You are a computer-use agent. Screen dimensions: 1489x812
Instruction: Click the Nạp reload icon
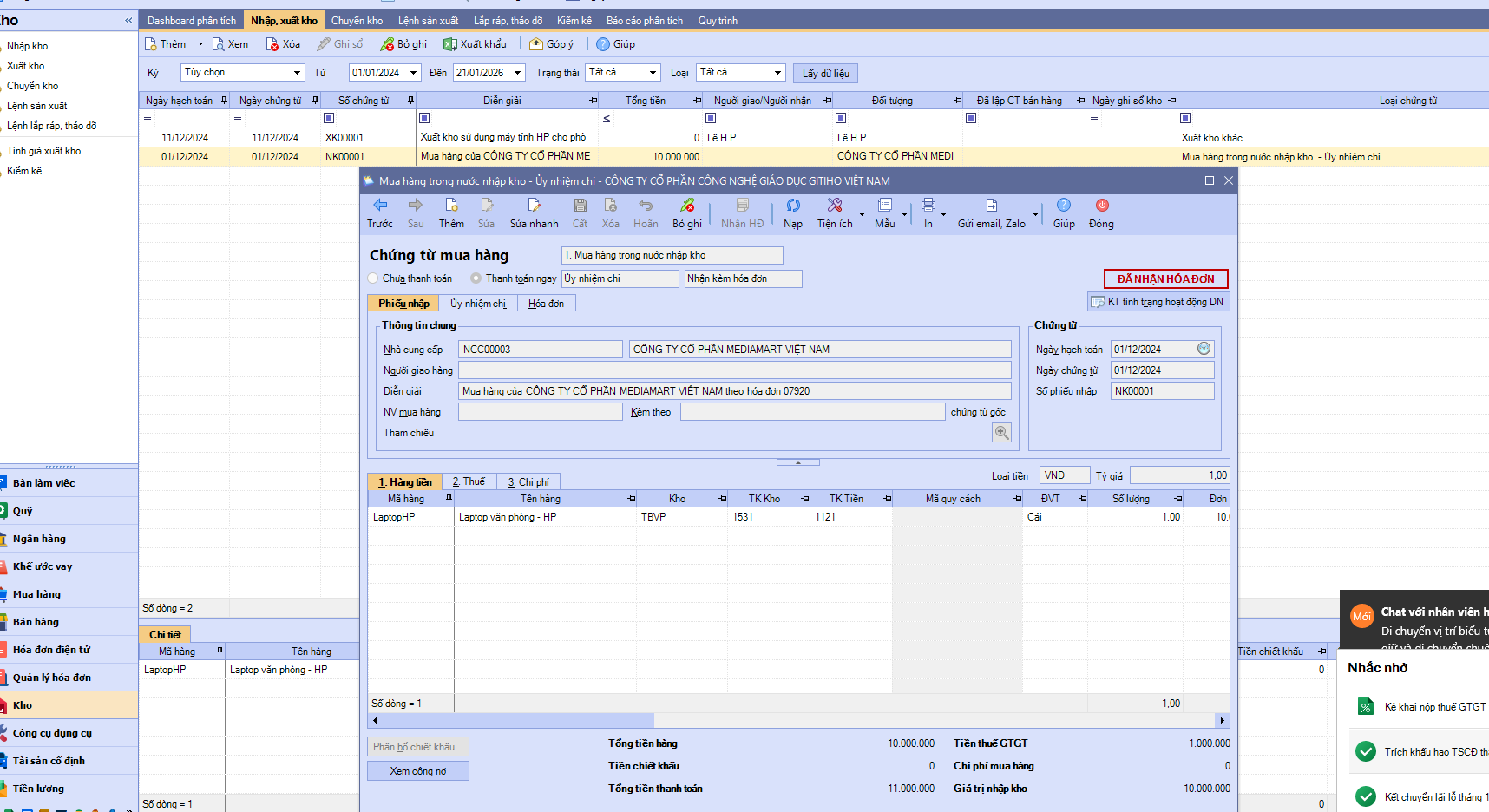click(793, 206)
